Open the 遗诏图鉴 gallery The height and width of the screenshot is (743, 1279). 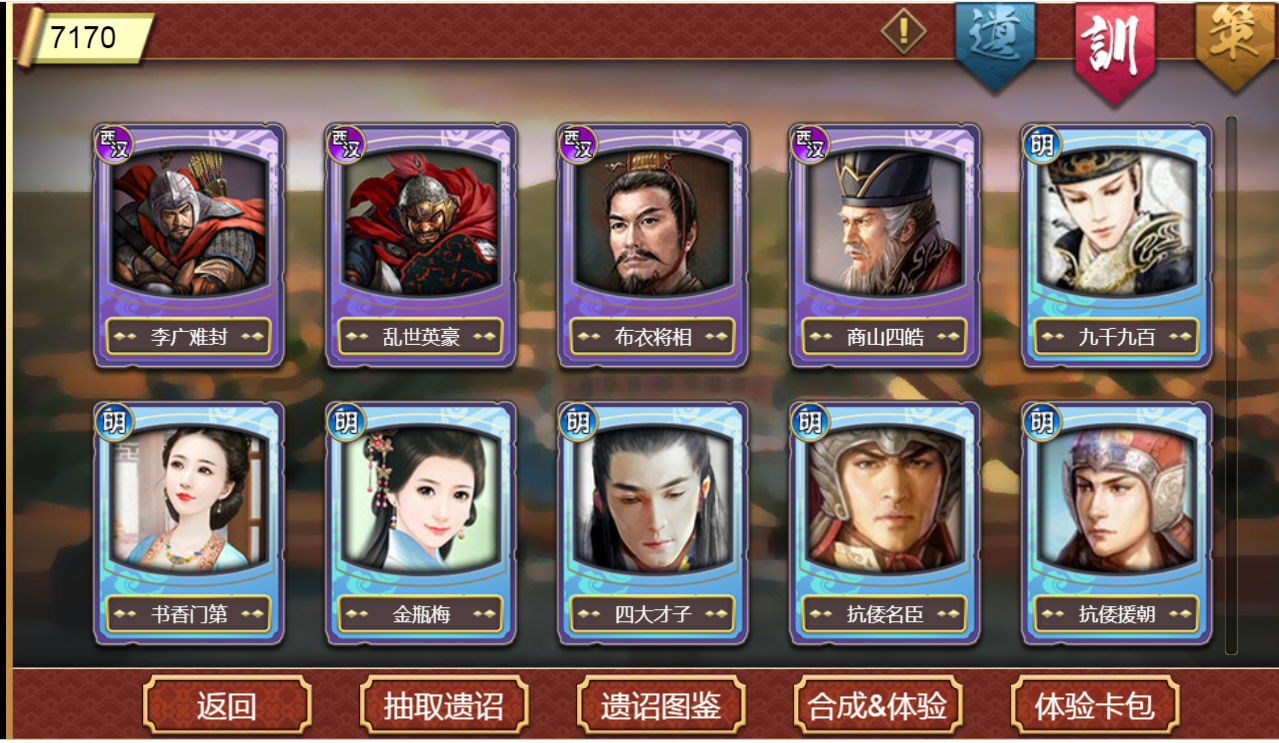pyautogui.click(x=661, y=706)
